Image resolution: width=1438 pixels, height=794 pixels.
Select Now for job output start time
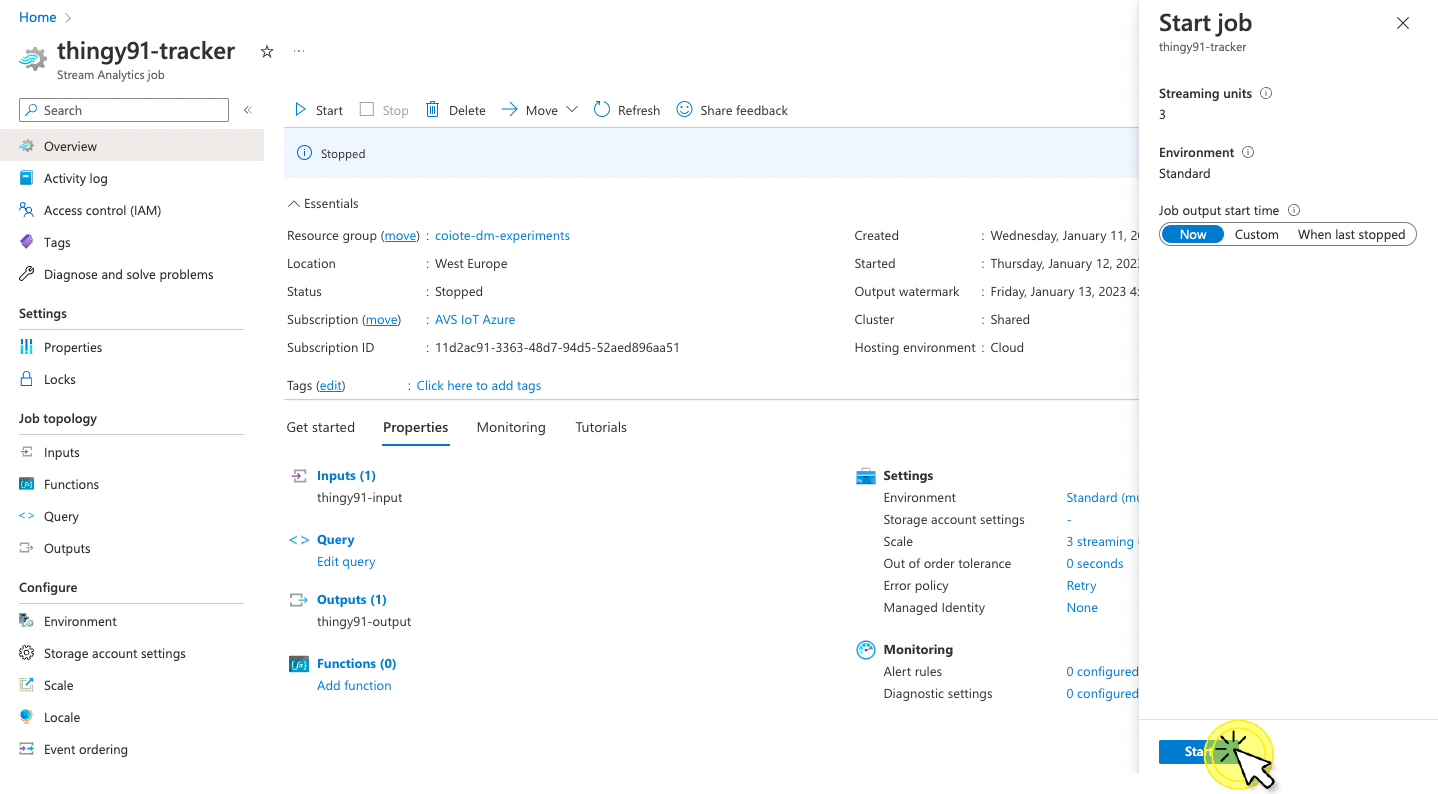pos(1193,234)
